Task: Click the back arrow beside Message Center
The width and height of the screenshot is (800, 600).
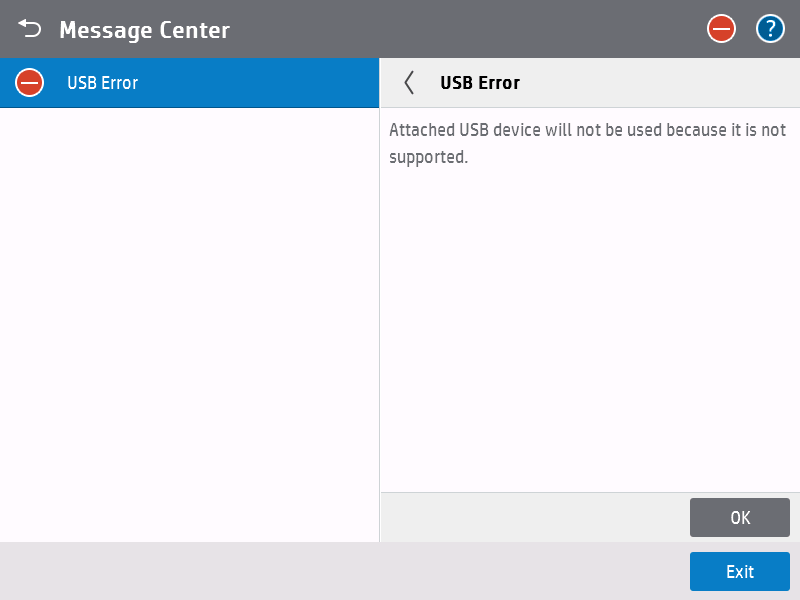Action: (x=30, y=29)
